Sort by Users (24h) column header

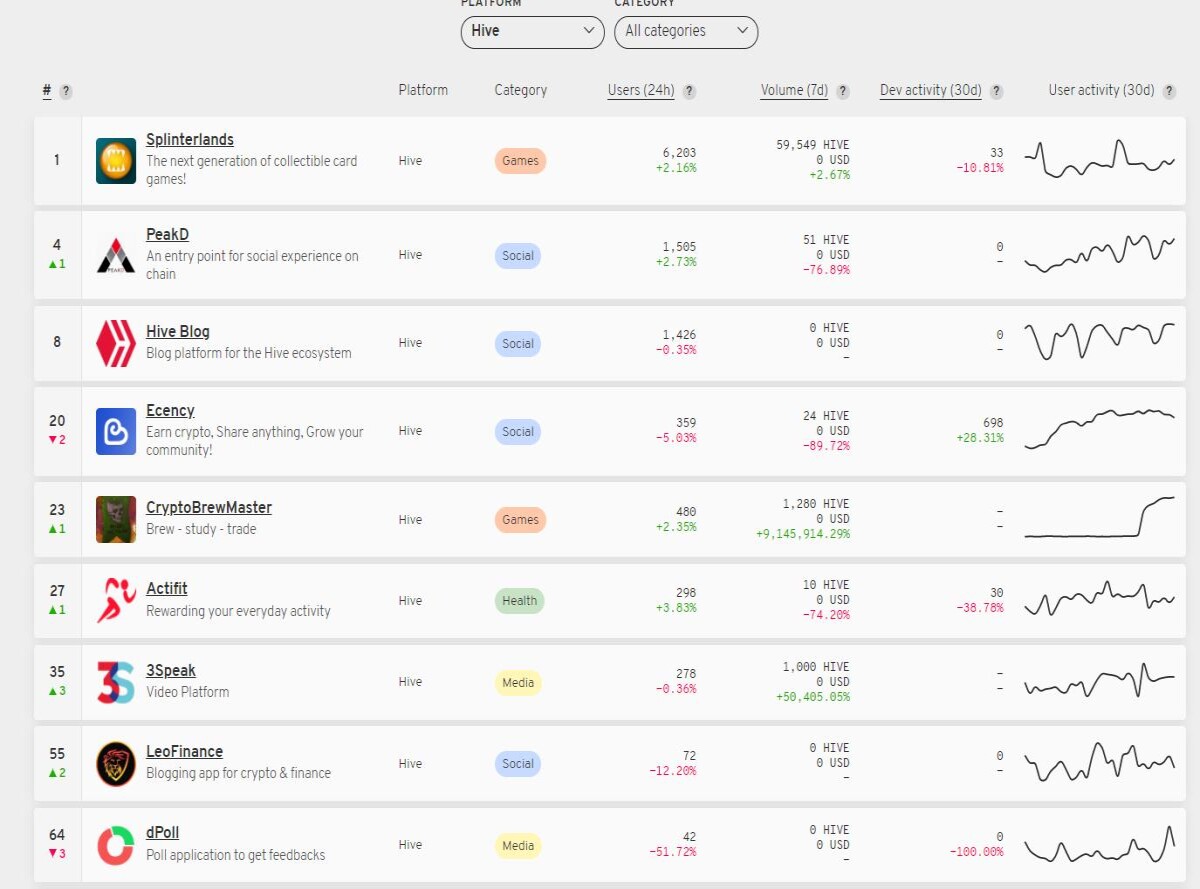pyautogui.click(x=641, y=90)
